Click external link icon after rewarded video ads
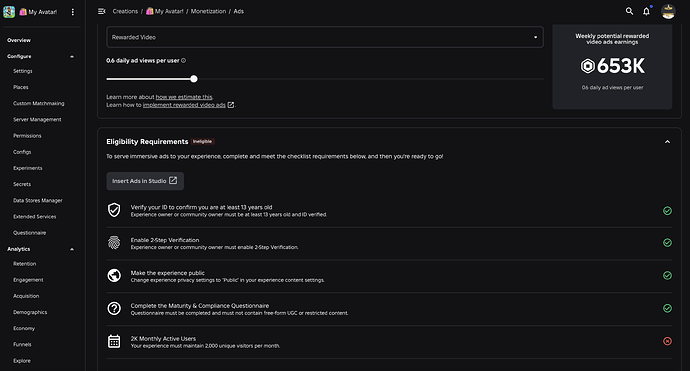The height and width of the screenshot is (371, 690). [231, 105]
